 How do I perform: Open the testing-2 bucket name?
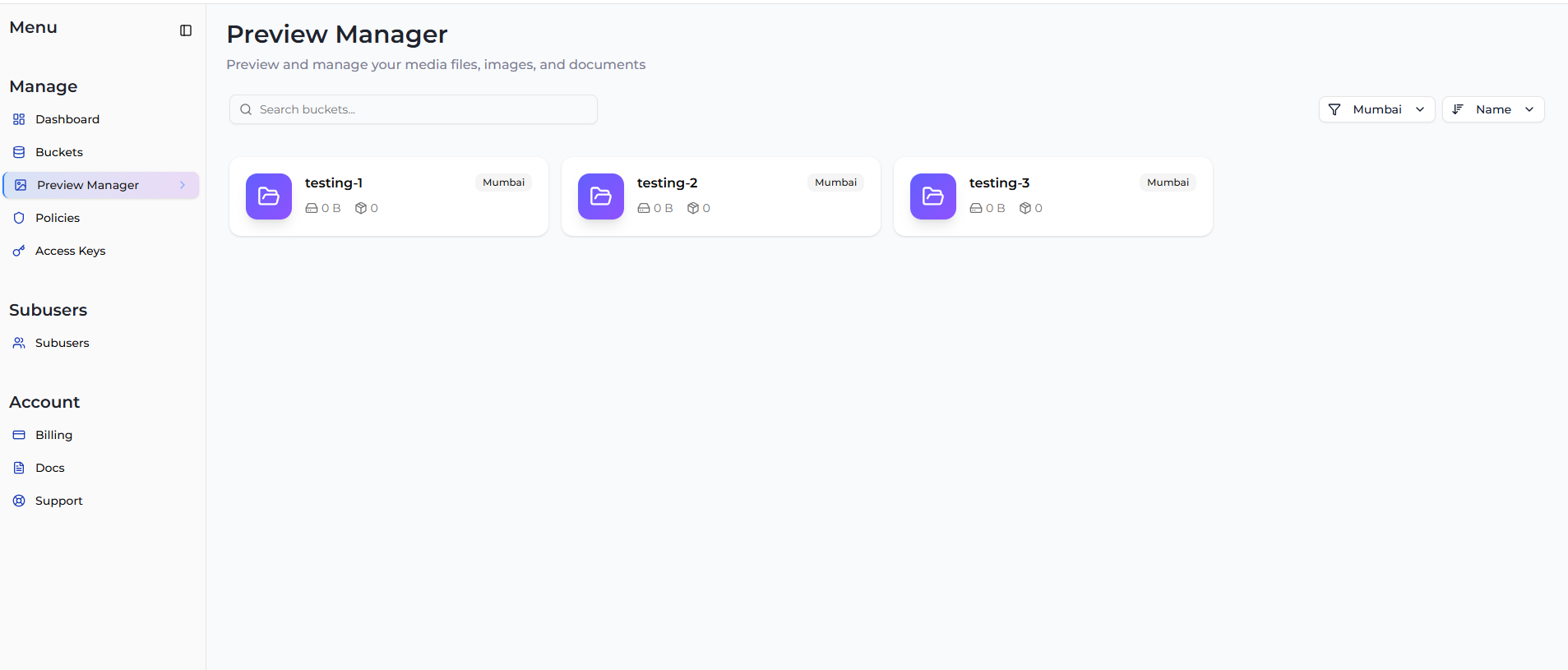(667, 183)
